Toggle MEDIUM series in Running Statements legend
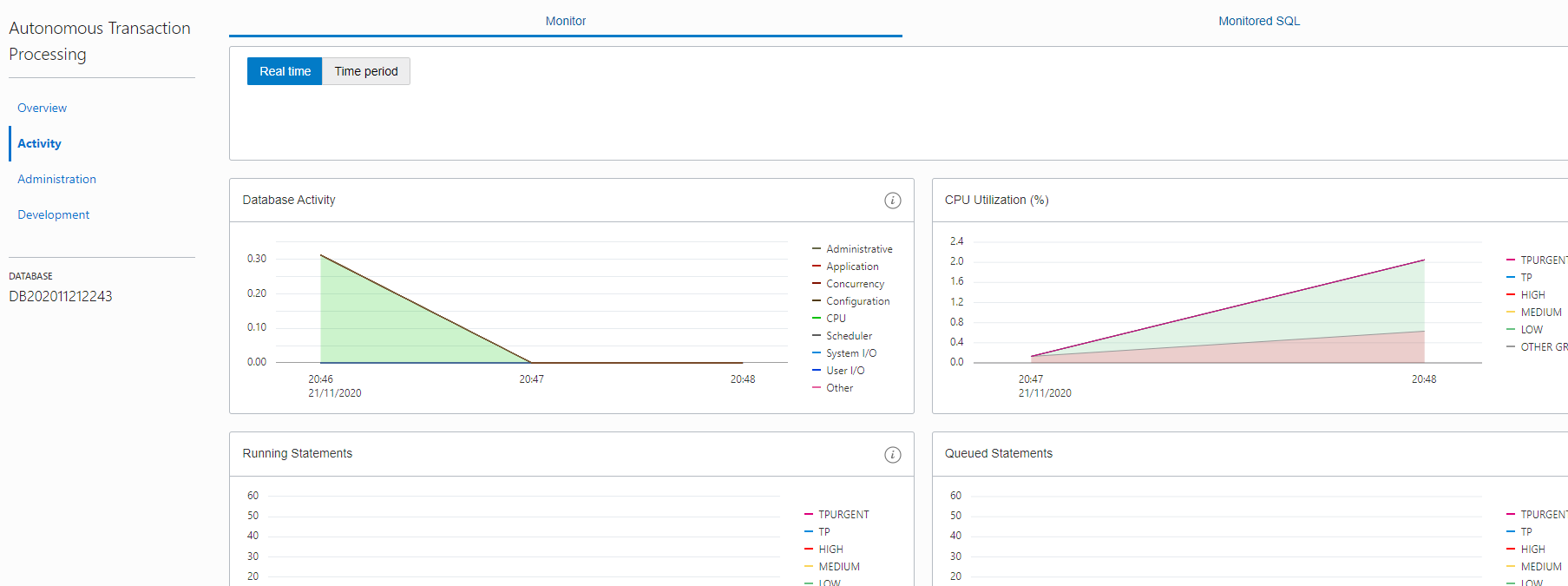 [x=838, y=567]
